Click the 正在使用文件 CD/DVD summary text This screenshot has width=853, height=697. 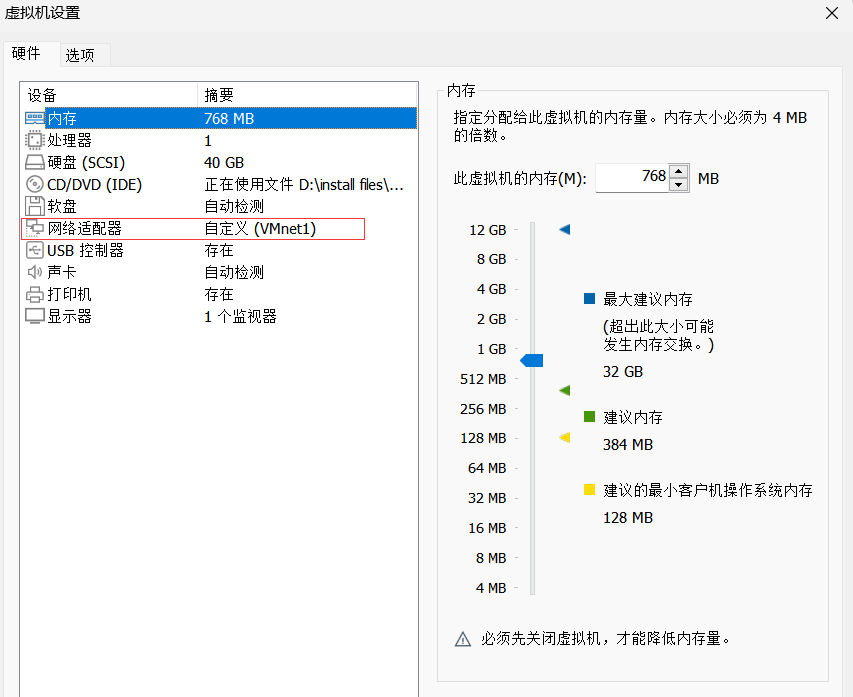pos(304,185)
